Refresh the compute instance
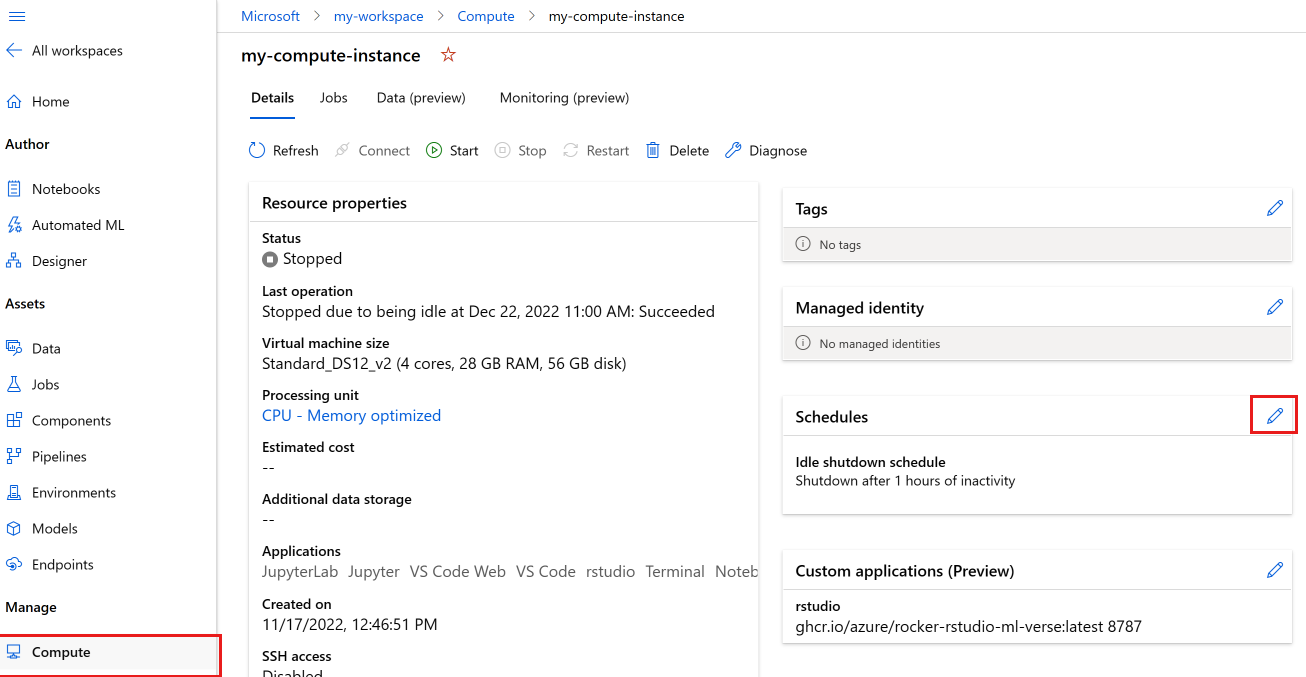Viewport: 1306px width, 677px height. 284,150
